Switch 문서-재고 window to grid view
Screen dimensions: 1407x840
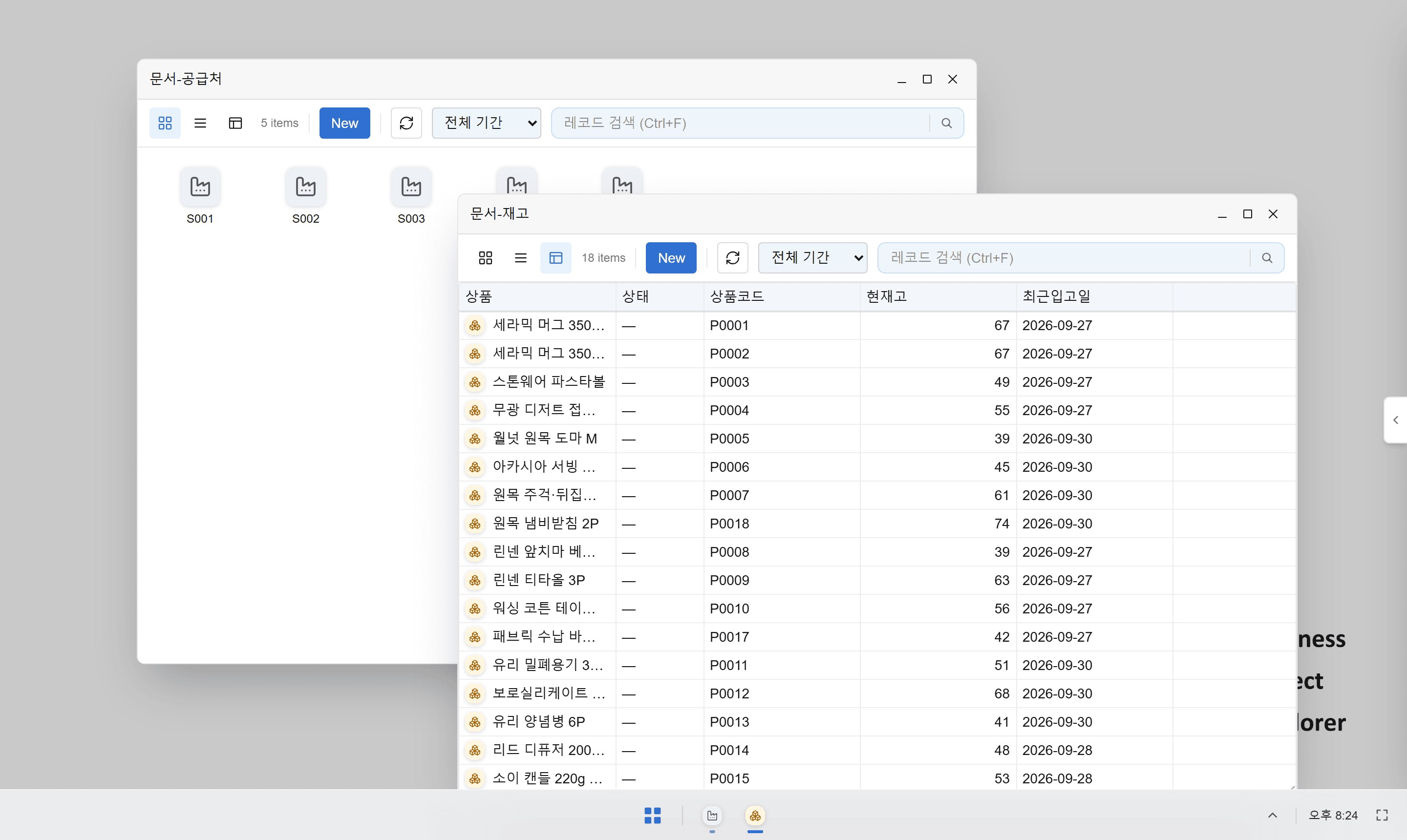tap(485, 257)
